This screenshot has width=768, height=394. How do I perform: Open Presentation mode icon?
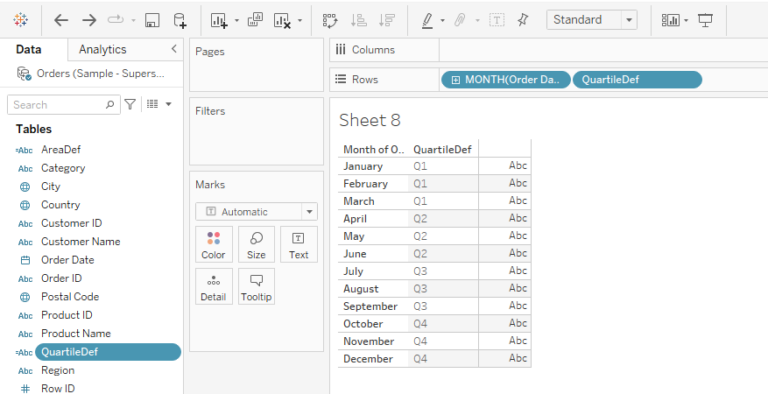point(705,20)
